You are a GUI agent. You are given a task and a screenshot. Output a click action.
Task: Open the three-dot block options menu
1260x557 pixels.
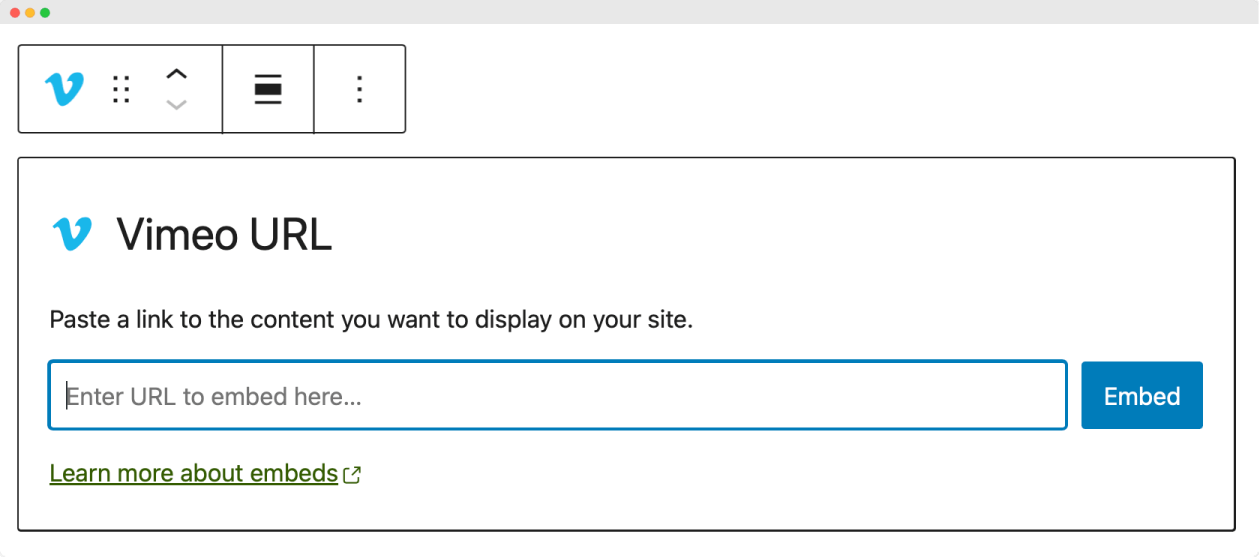360,89
